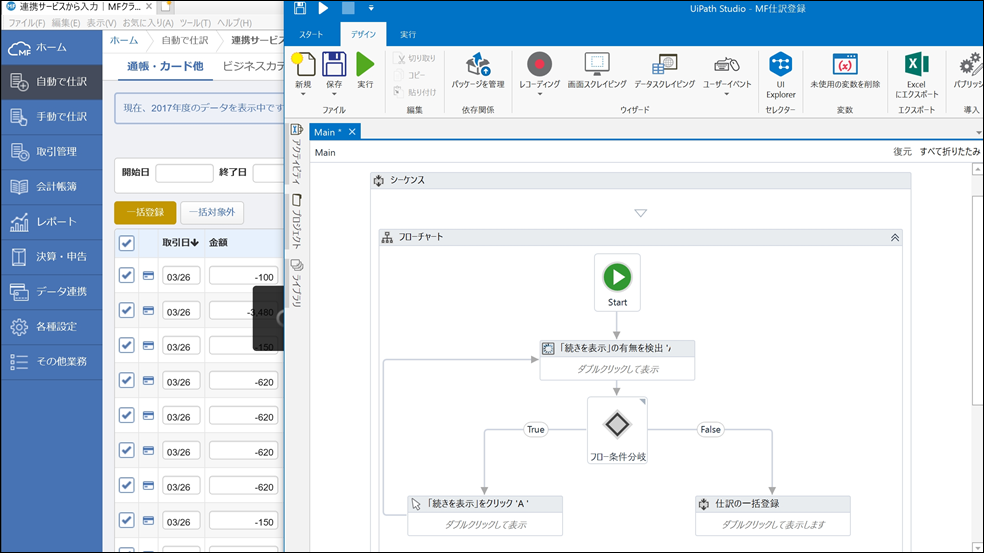Open 取引管理 in the MF Cloud sidebar
The image size is (984, 553).
(51, 152)
